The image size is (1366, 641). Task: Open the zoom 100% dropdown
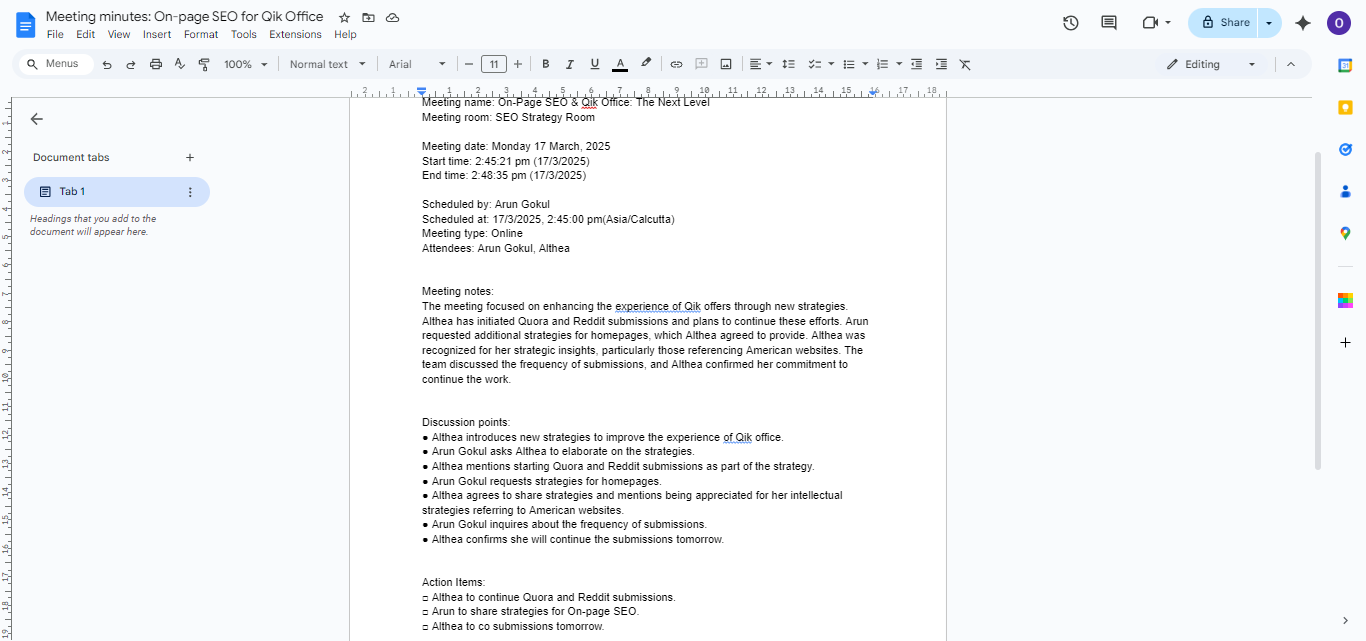click(x=245, y=64)
